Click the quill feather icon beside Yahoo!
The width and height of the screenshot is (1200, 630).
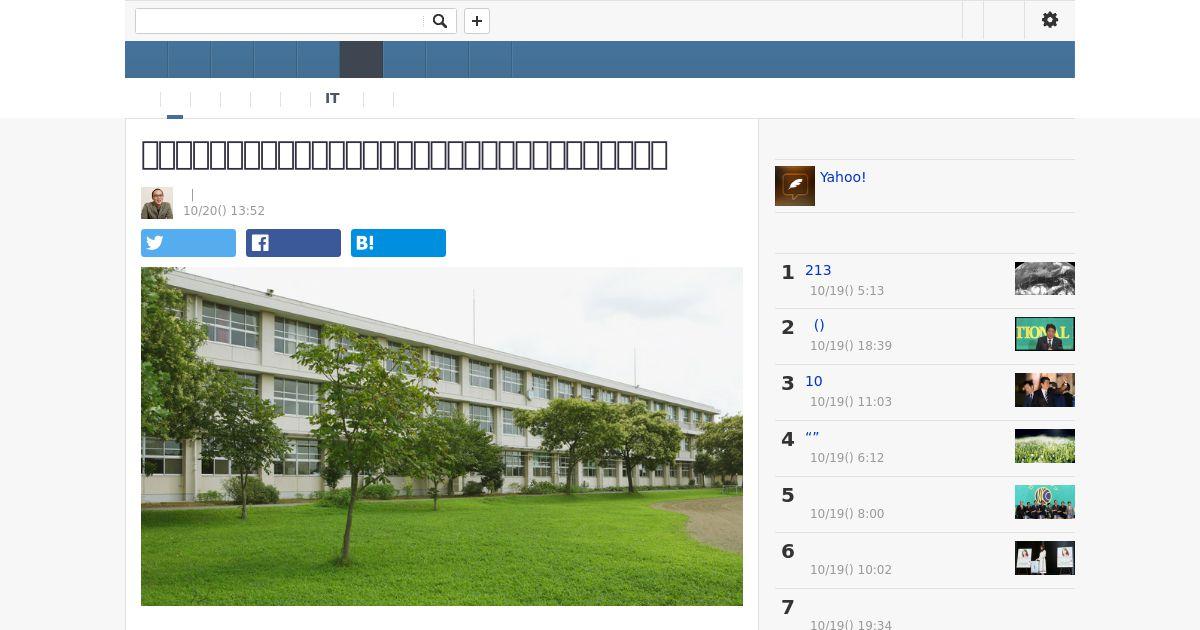[x=795, y=186]
